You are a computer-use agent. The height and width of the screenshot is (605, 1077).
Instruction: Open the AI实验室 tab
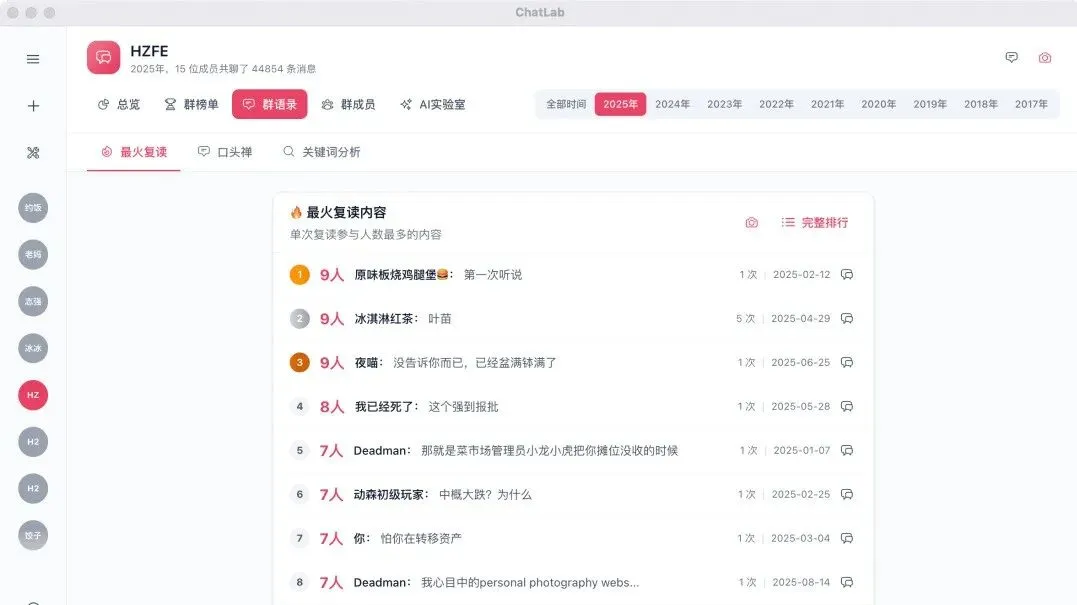[x=433, y=104]
